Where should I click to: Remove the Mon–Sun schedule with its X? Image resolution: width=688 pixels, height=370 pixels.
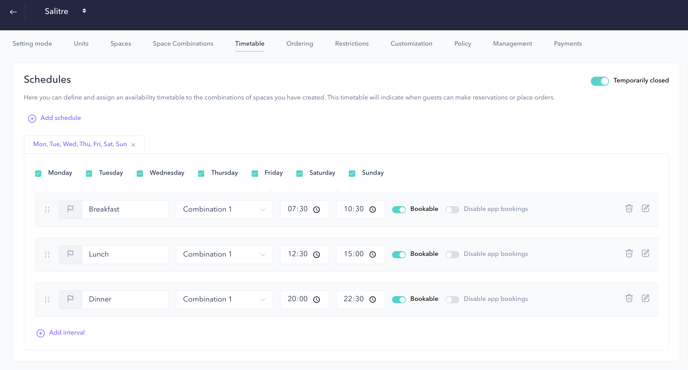[x=133, y=144]
